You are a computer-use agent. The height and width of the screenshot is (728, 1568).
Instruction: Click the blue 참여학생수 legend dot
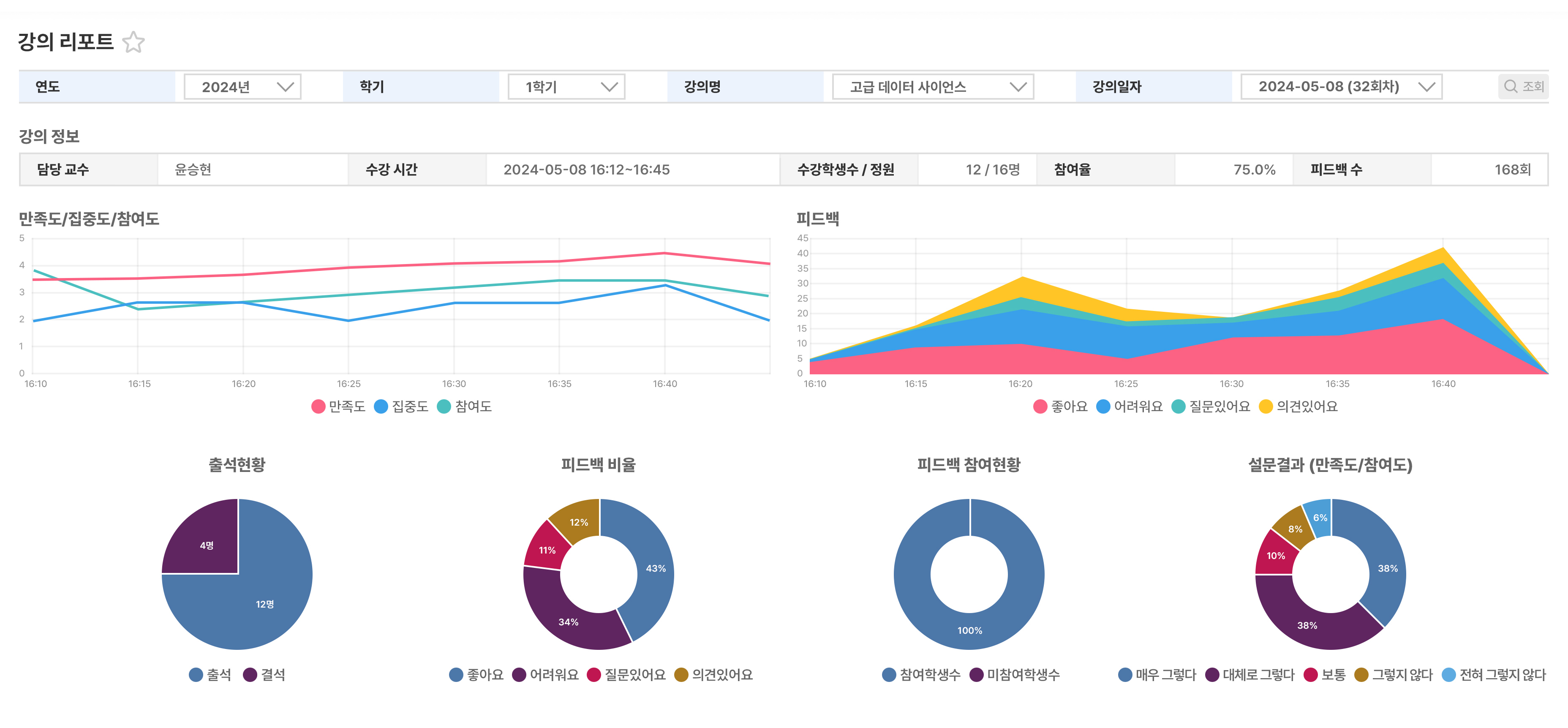[889, 674]
